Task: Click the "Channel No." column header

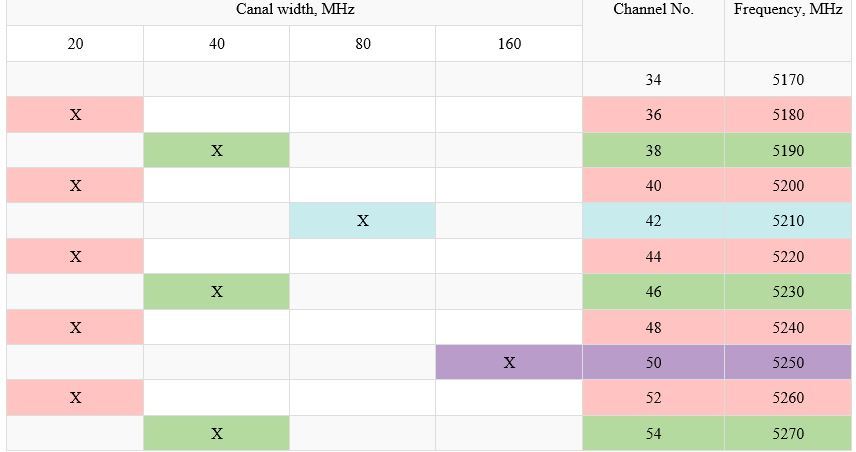Action: point(653,9)
